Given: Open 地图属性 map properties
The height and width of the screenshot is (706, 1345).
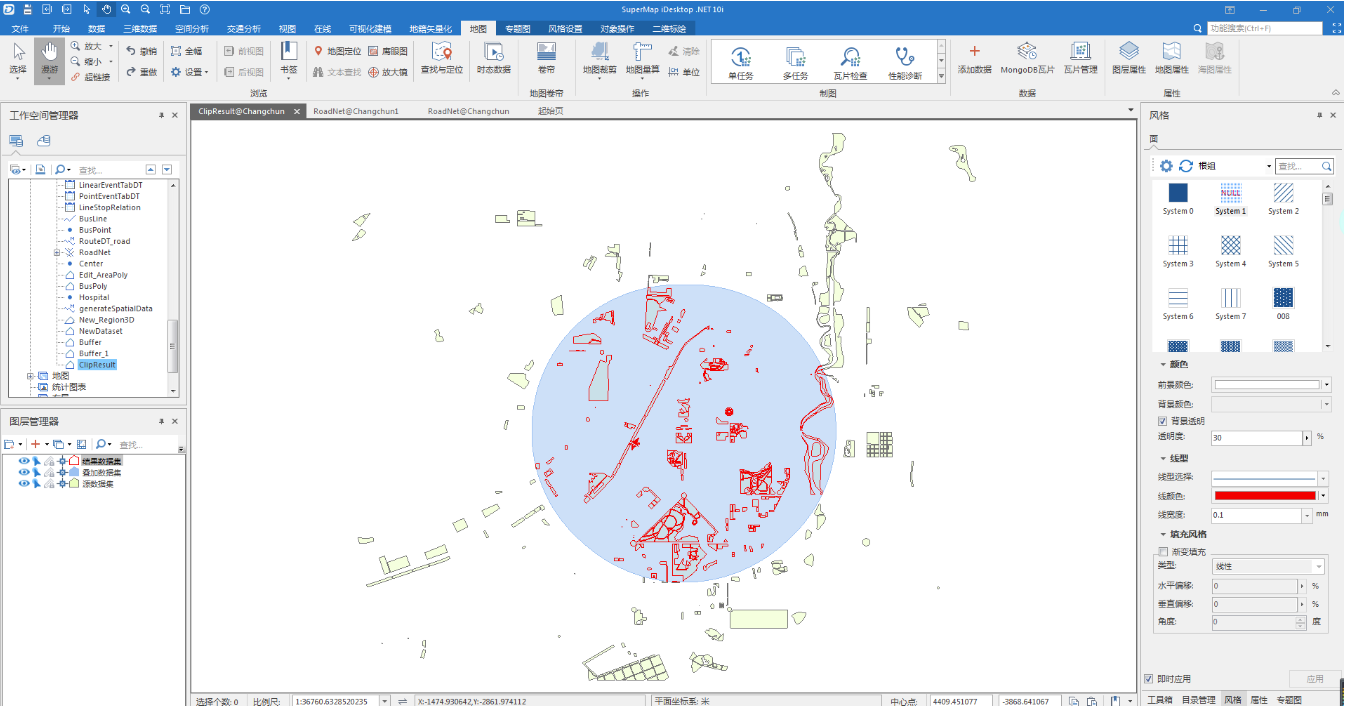Looking at the screenshot, I should (x=1171, y=60).
